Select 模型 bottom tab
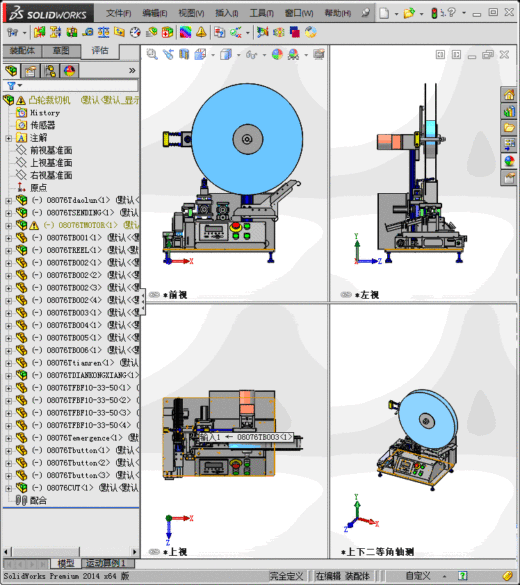520x585 pixels. coord(66,563)
